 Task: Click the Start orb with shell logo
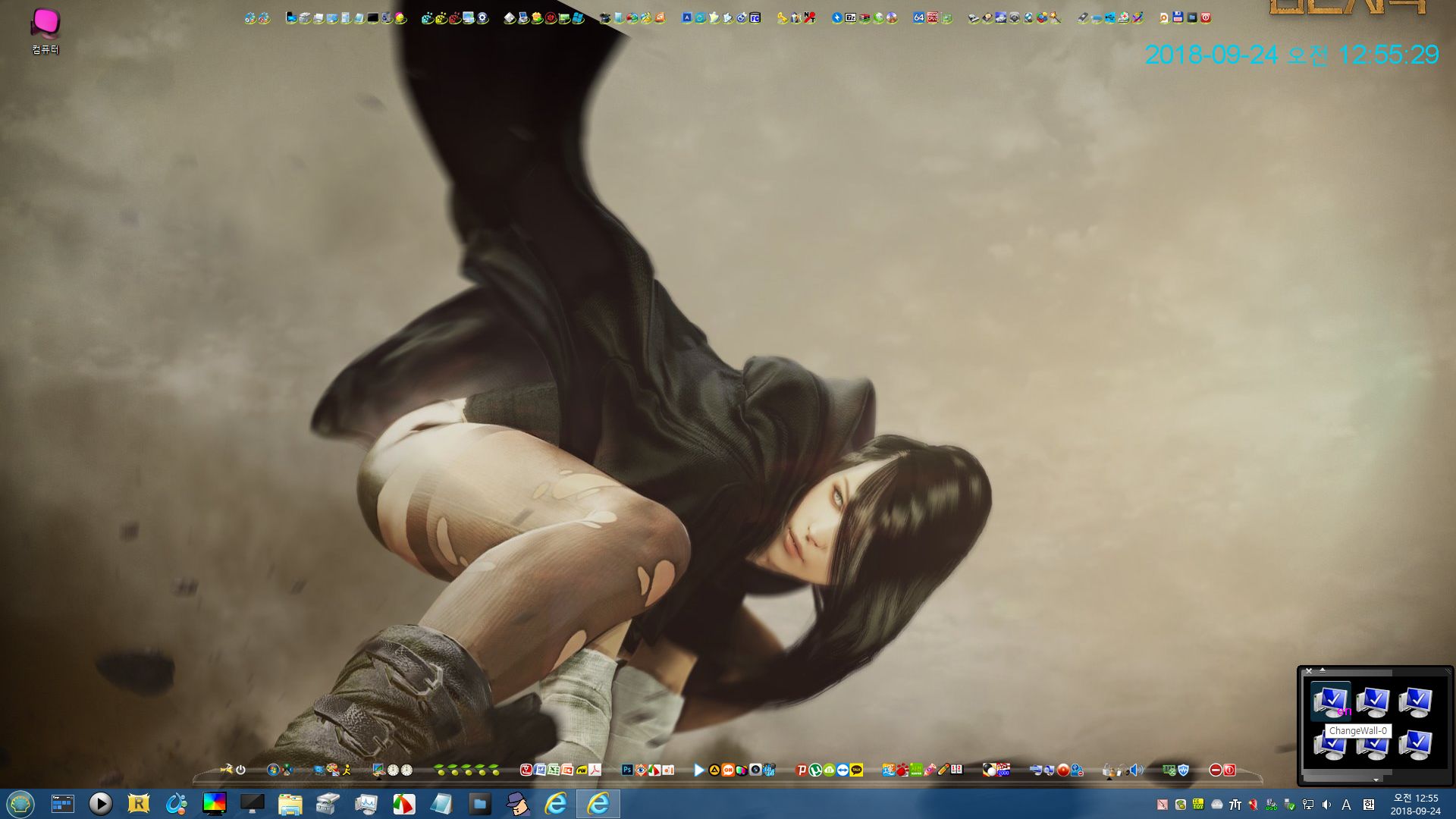pyautogui.click(x=20, y=804)
